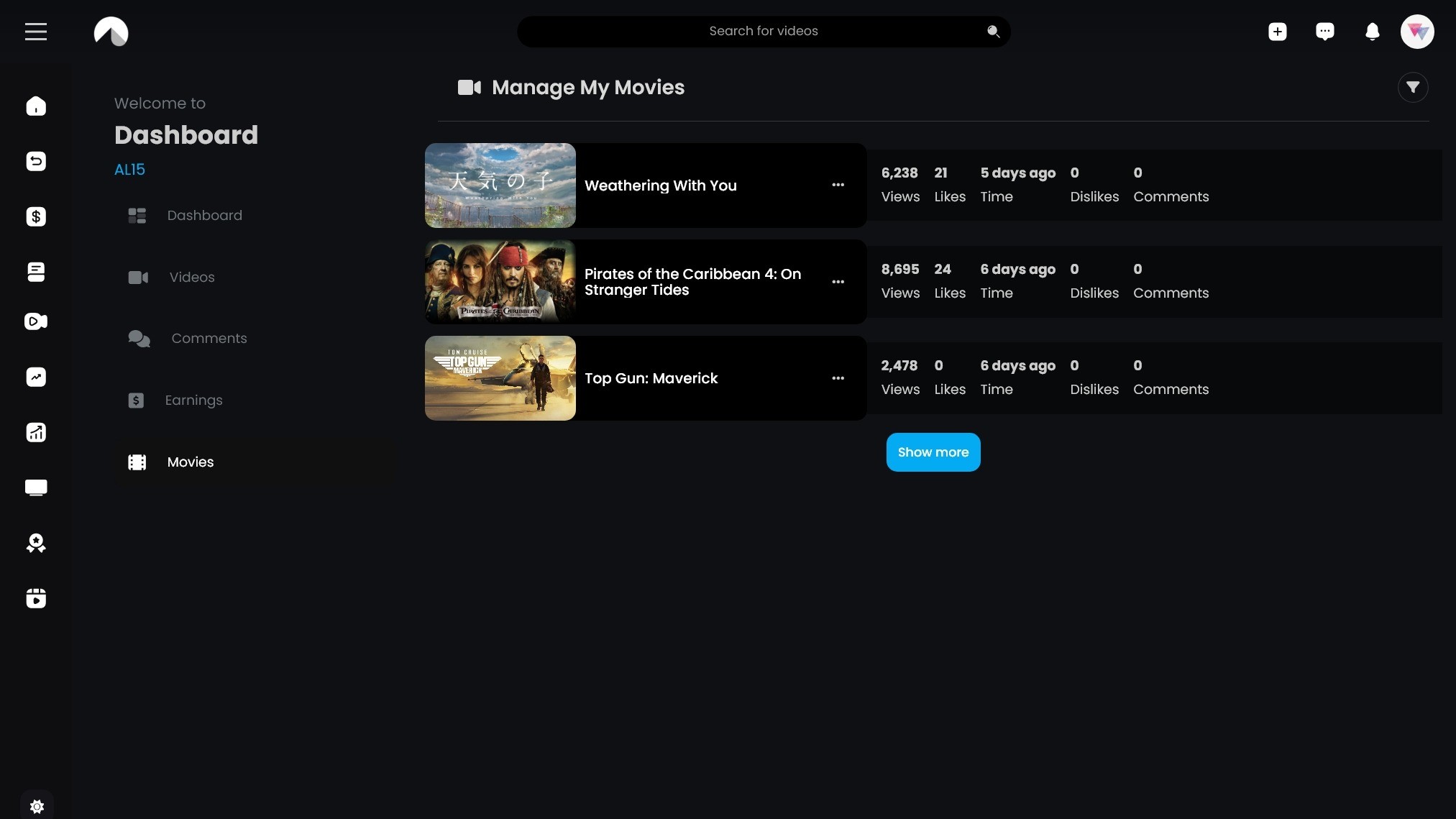Open the Earnings page from the menu
This screenshot has height=819, width=1456.
pos(194,401)
